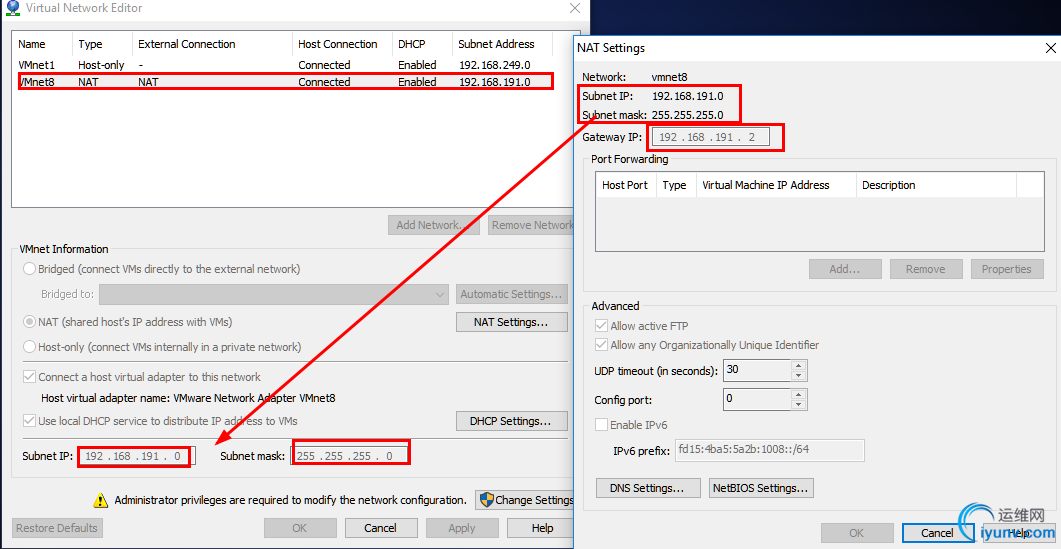Select Host-only radio button
This screenshot has width=1061, height=549.
(29, 347)
